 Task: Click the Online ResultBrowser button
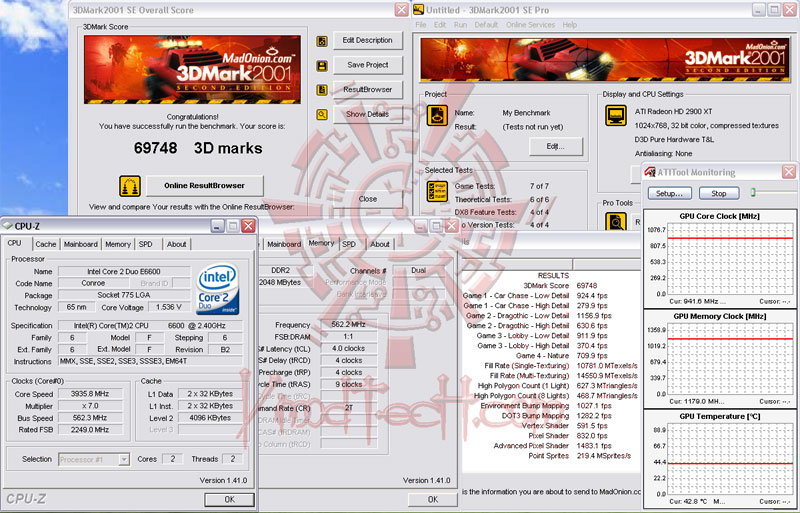point(205,185)
